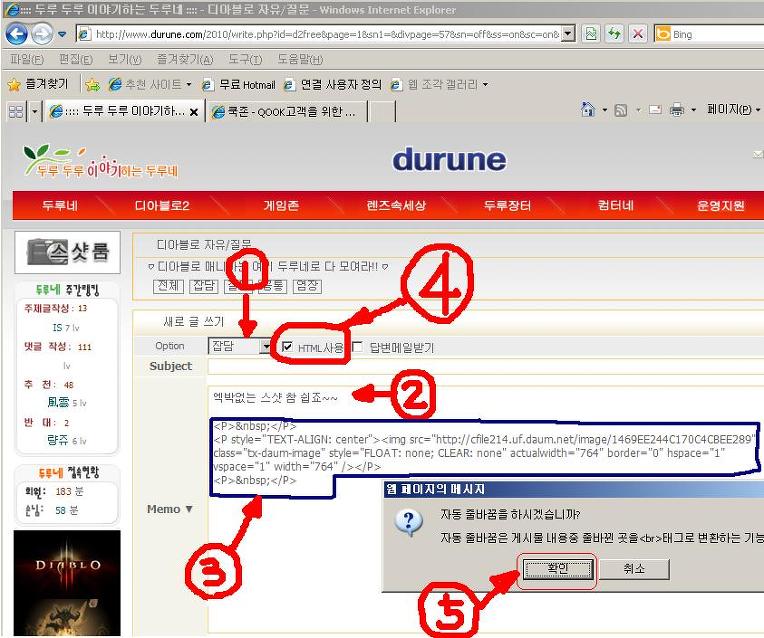Click the 두루두루 이야기하는 두루네 logo
This screenshot has width=764, height=638.
point(100,161)
